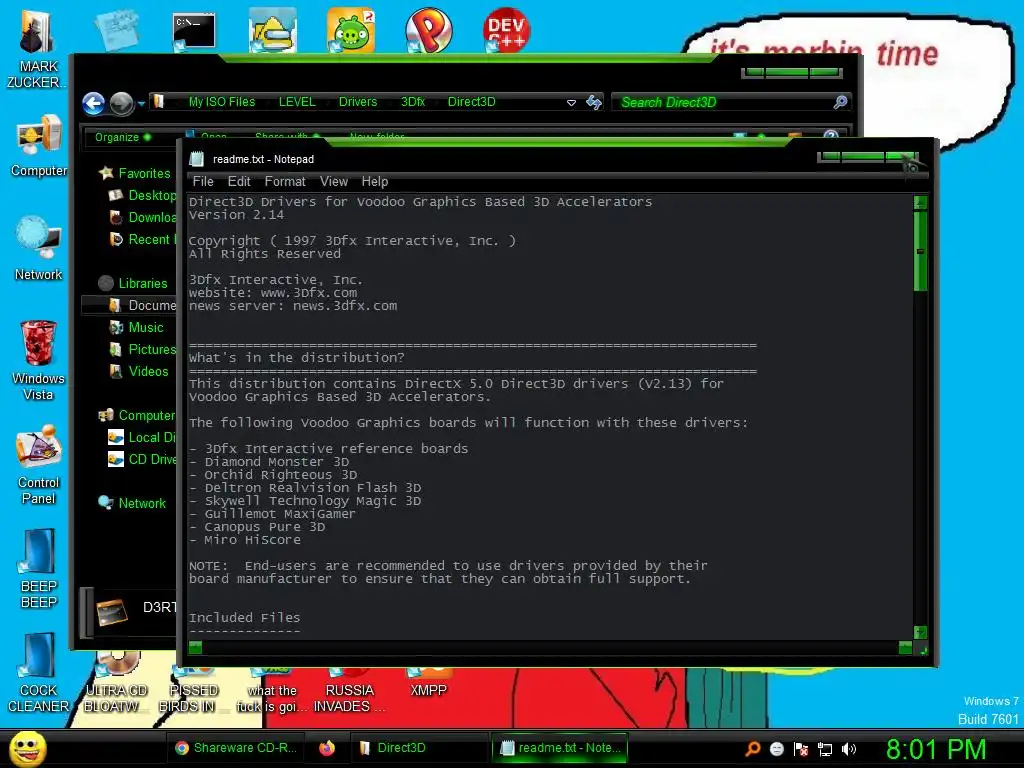The height and width of the screenshot is (768, 1024).
Task: Open Computer desktop icon
Action: pos(39,145)
